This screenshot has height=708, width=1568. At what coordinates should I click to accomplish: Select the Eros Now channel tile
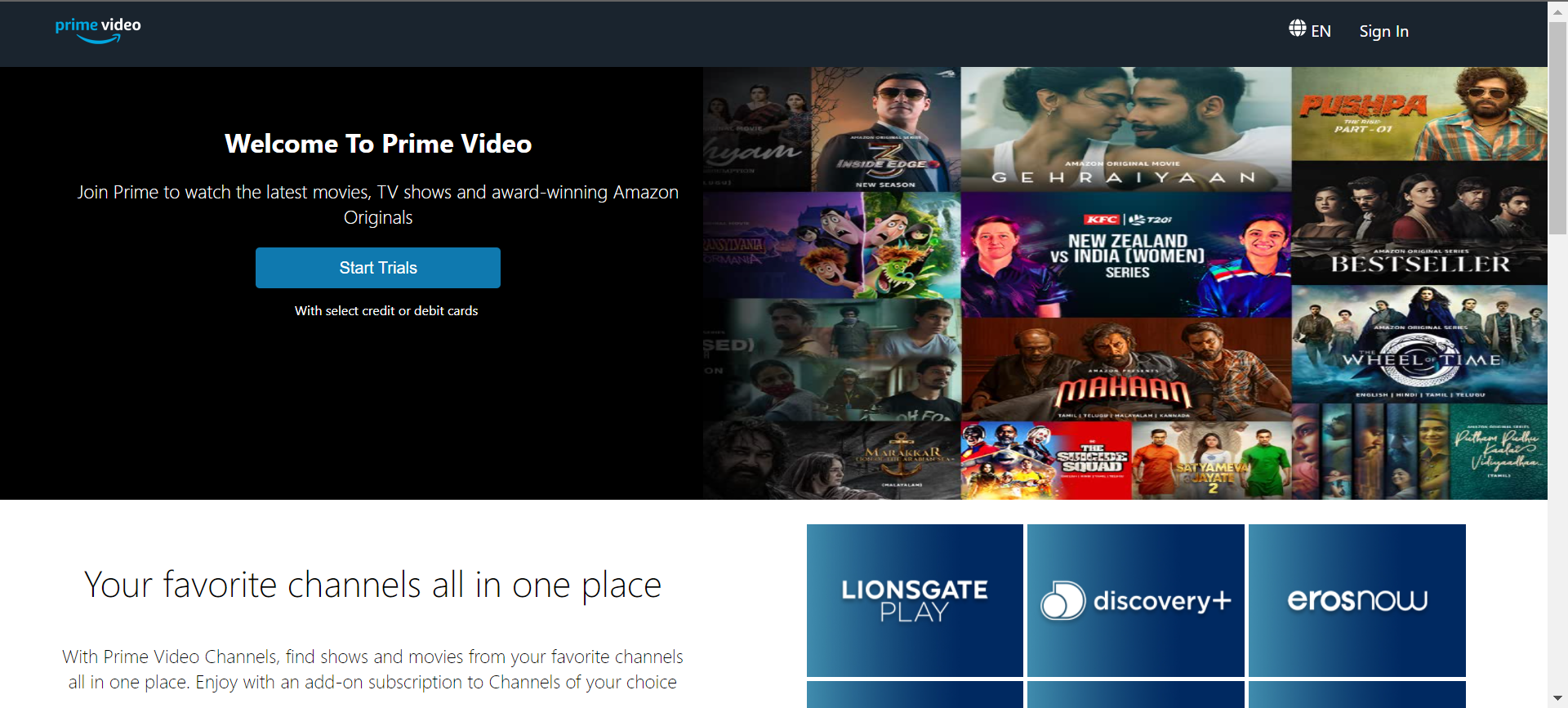tap(1357, 600)
